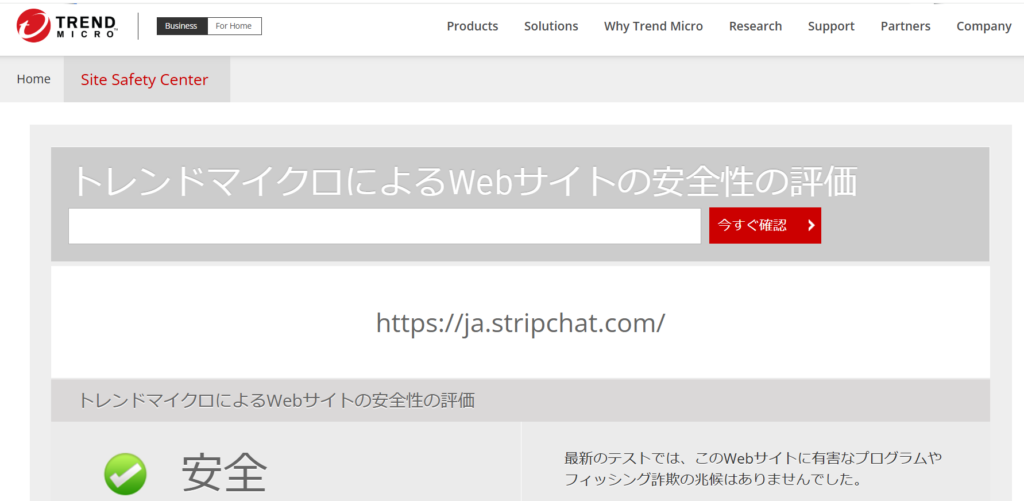
Task: Open the Support menu
Action: pos(831,26)
